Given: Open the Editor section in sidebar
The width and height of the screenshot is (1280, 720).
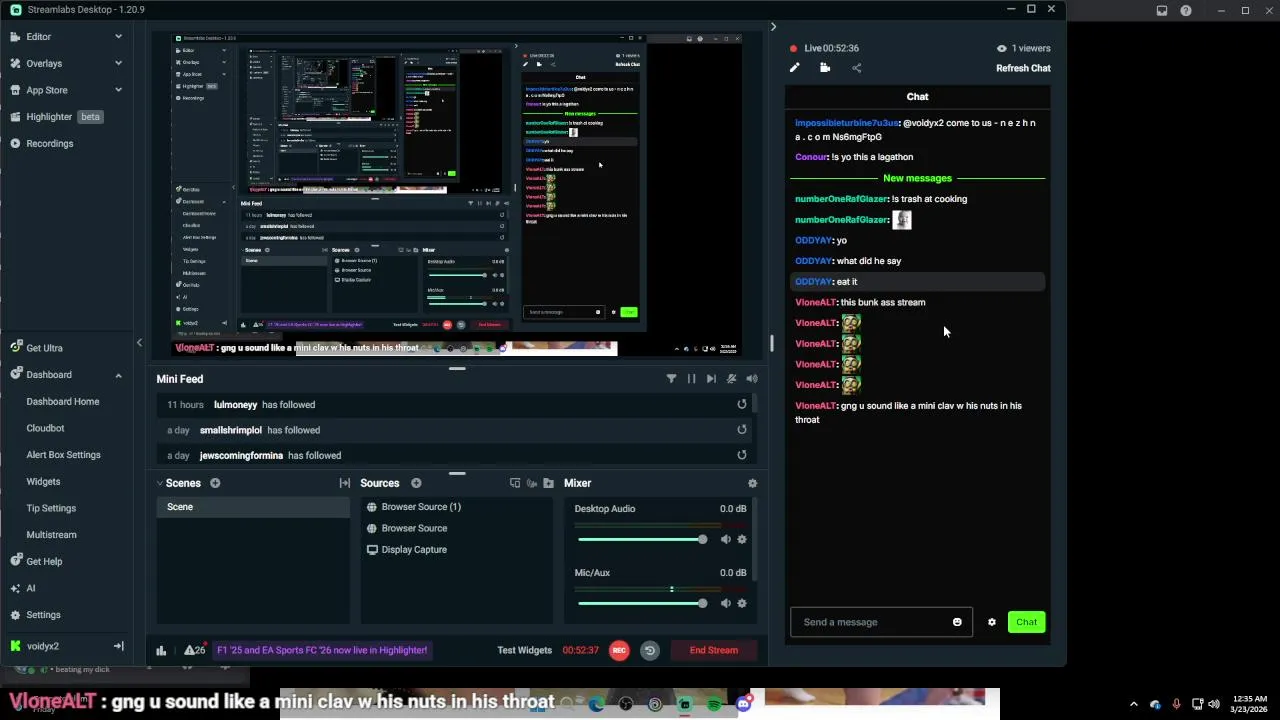Looking at the screenshot, I should click(38, 37).
